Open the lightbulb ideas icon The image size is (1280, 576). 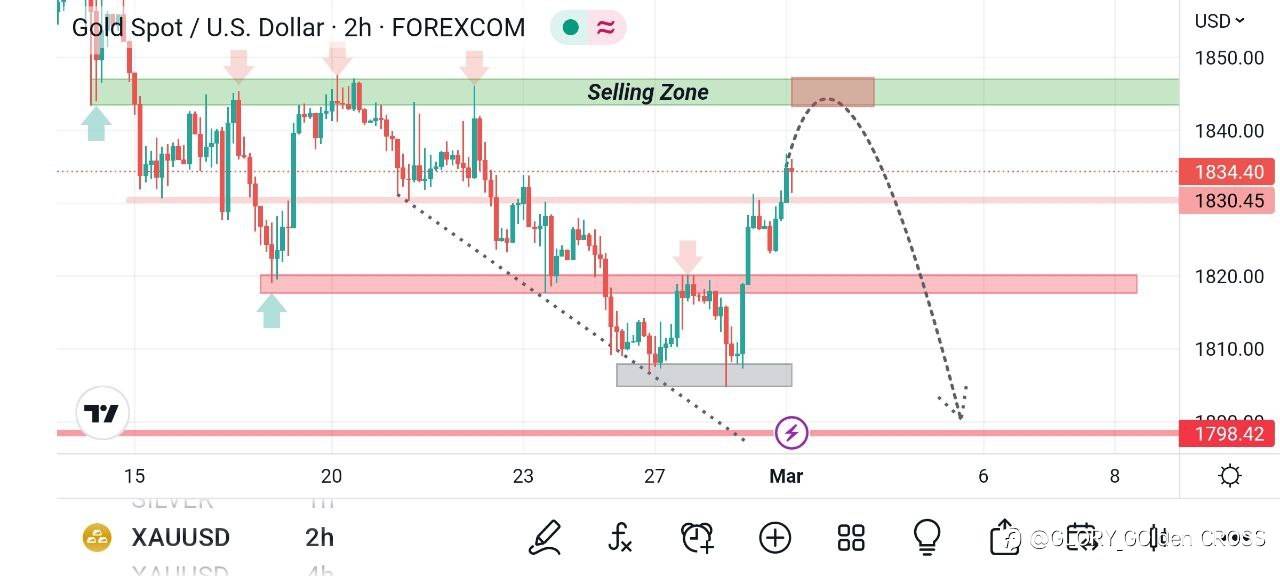[927, 537]
